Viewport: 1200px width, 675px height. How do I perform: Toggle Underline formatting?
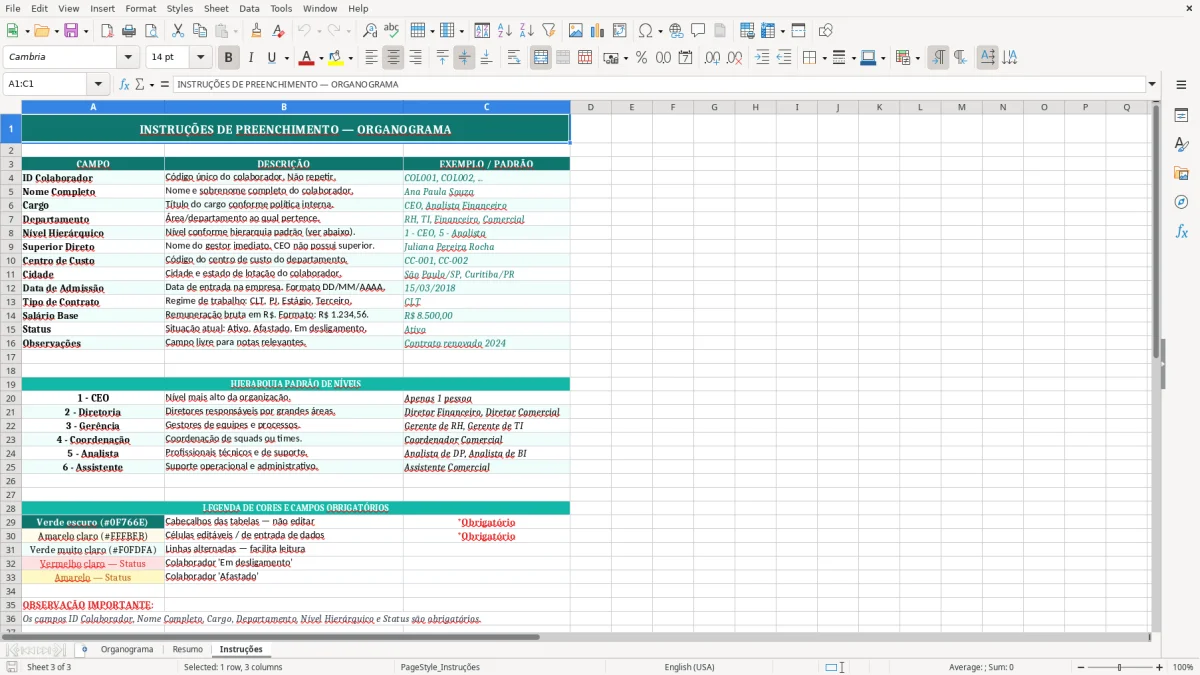click(271, 58)
